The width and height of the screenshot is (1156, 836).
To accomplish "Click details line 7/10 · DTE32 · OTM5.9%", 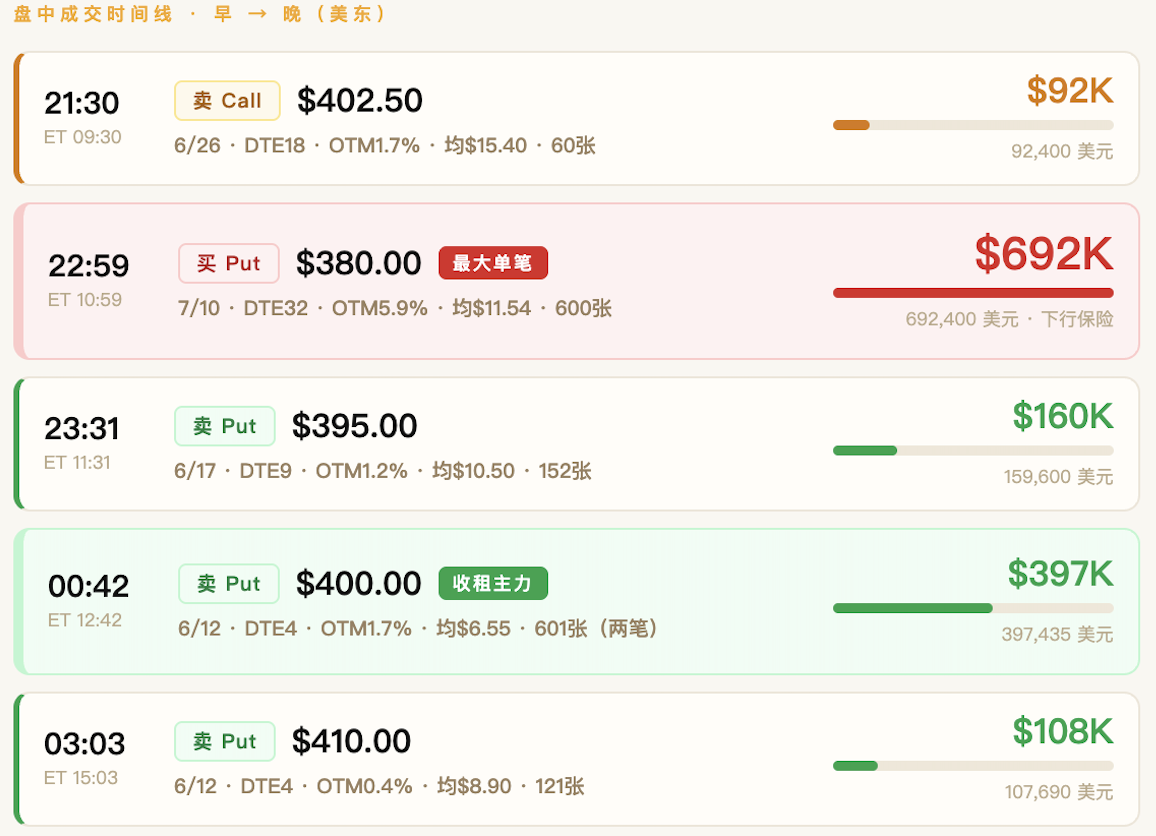I will [x=395, y=309].
